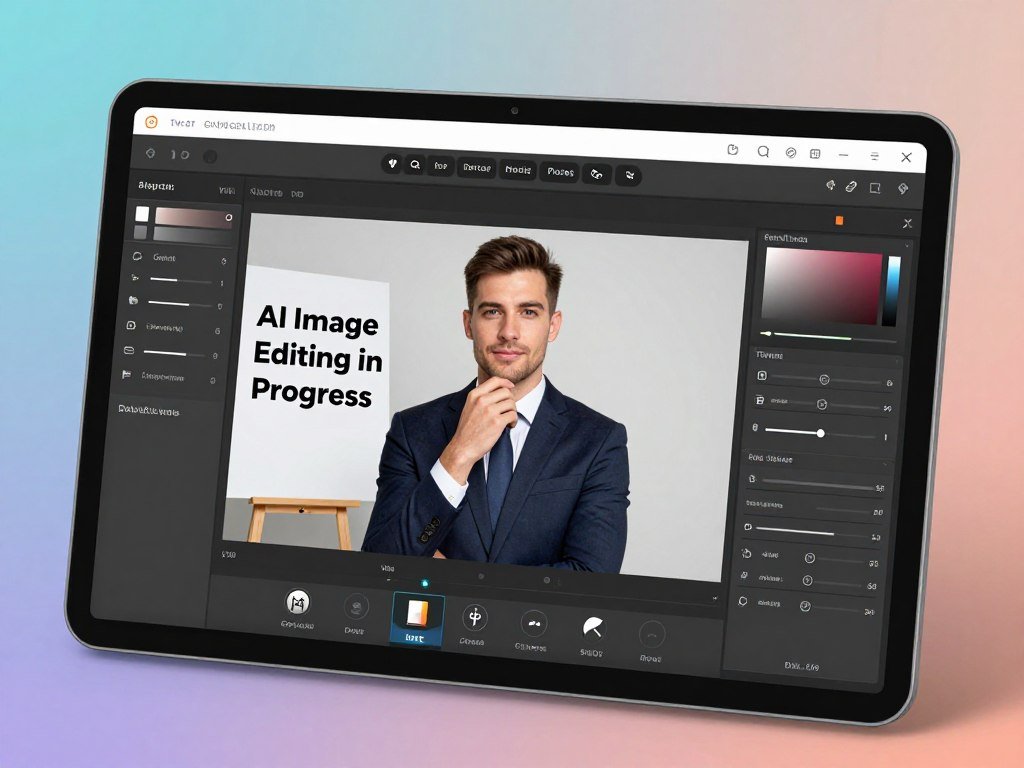Click the man's portrait on the canvas
The image size is (1024, 768).
(x=503, y=405)
